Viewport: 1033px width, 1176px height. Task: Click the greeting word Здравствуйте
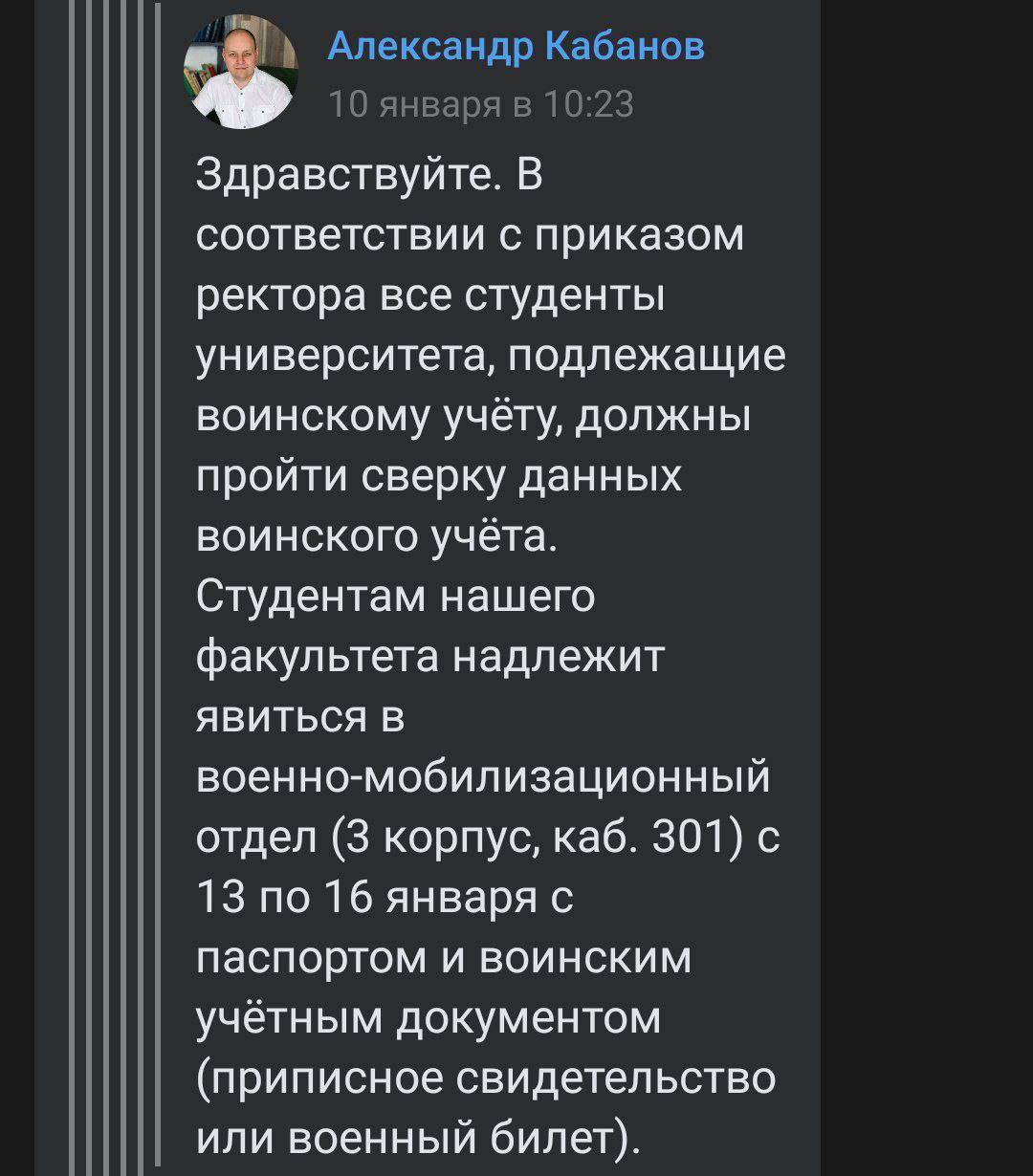pyautogui.click(x=346, y=175)
